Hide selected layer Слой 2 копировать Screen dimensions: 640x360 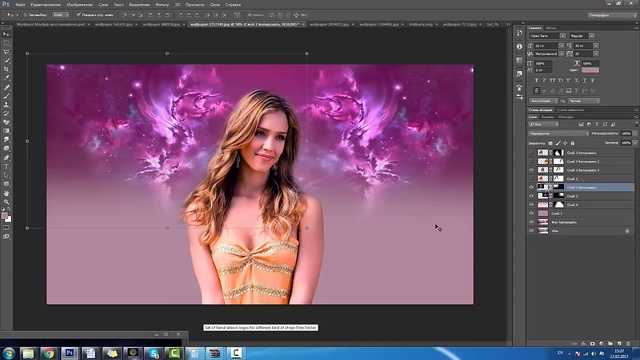[x=531, y=187]
